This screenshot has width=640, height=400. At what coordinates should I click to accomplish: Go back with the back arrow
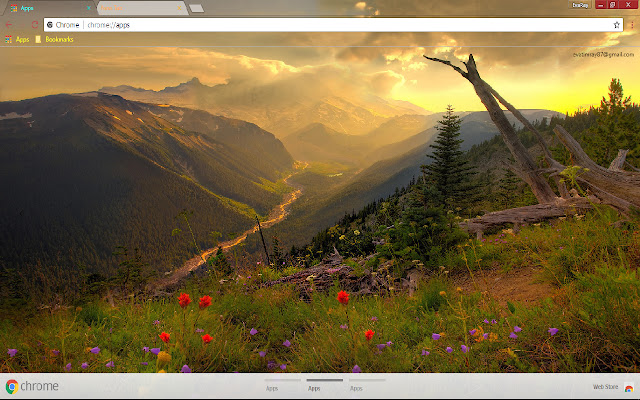tap(9, 25)
